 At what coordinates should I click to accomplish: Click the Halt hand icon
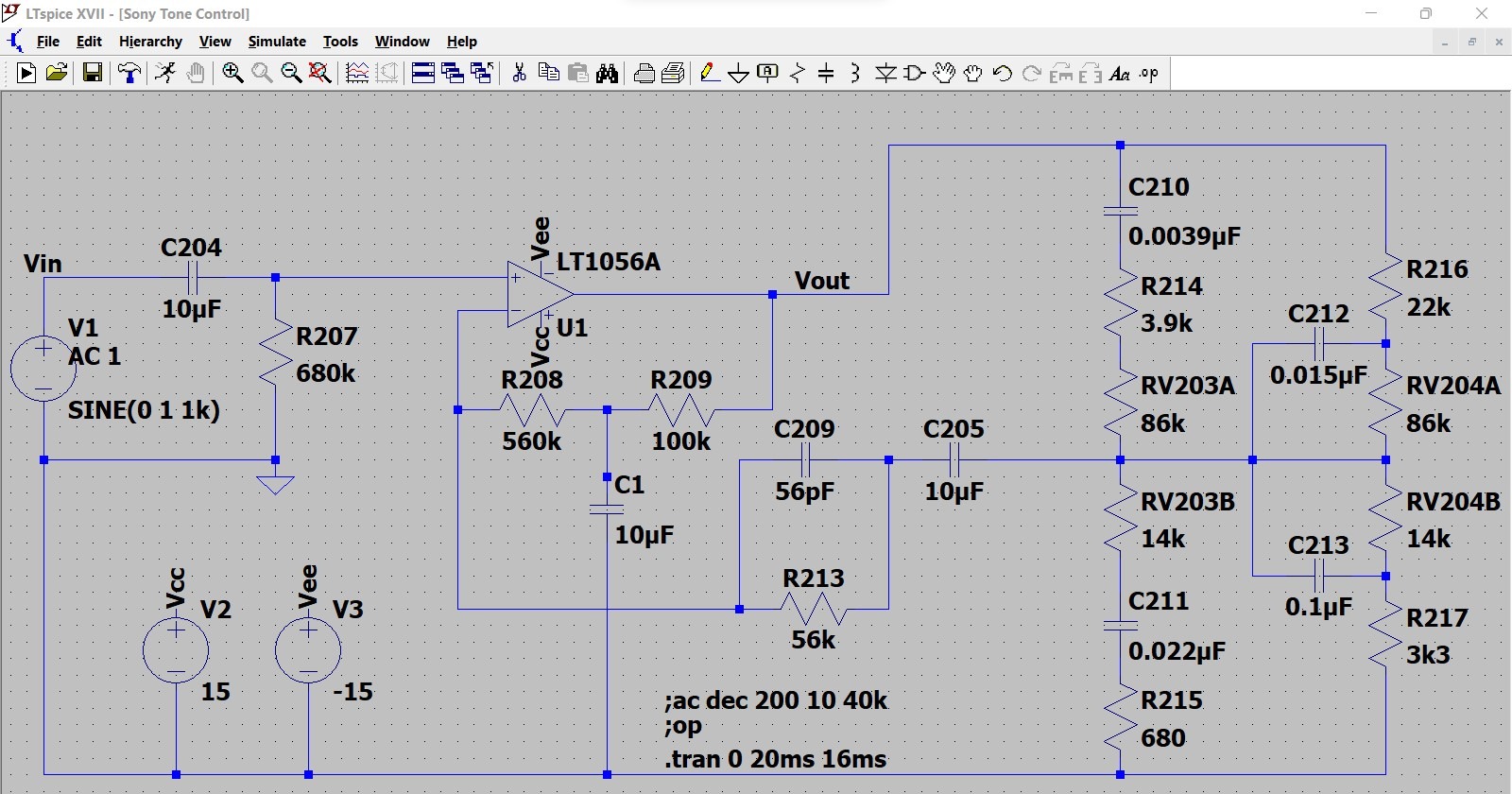[196, 73]
